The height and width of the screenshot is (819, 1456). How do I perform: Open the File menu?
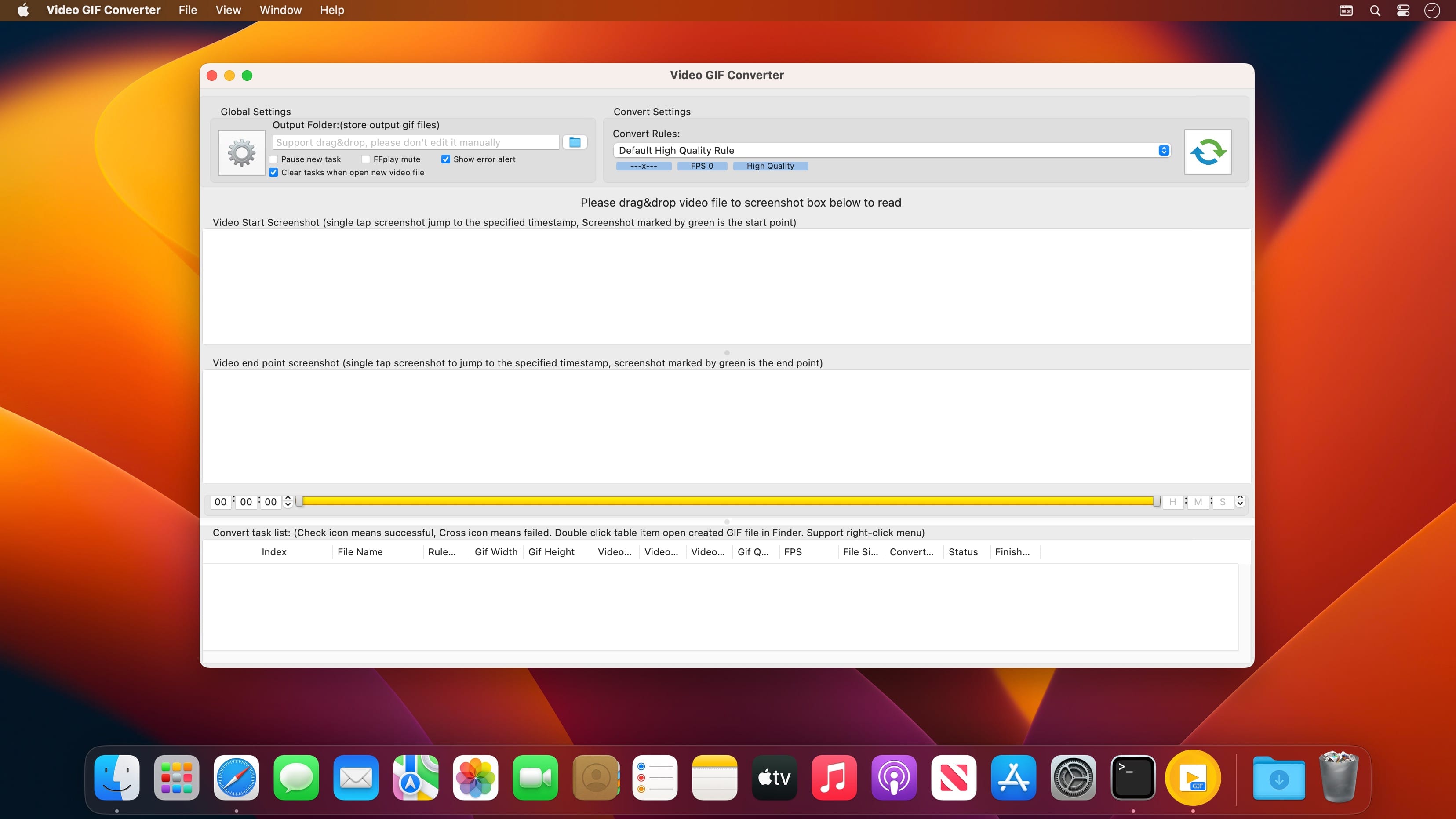tap(188, 10)
